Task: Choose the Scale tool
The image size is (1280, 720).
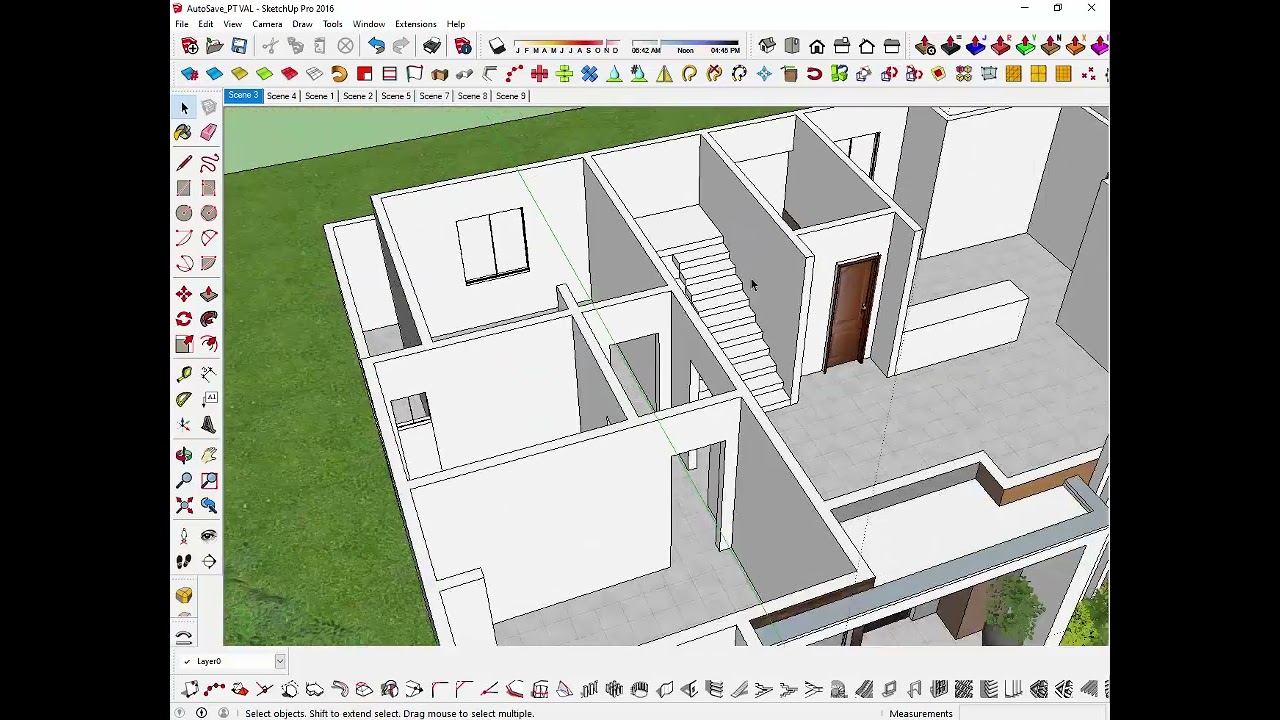Action: pos(184,344)
